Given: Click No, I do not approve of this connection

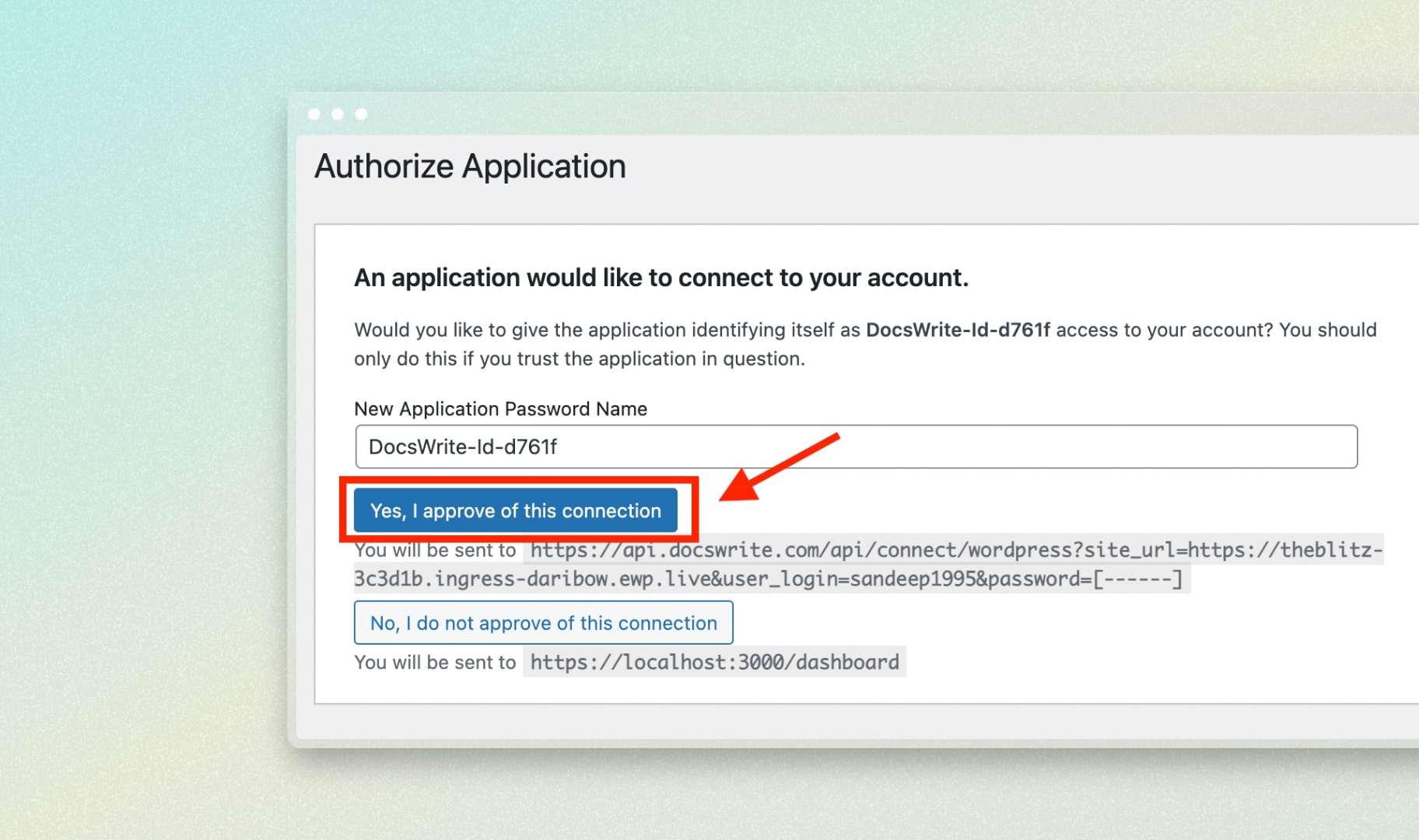Looking at the screenshot, I should click(543, 623).
